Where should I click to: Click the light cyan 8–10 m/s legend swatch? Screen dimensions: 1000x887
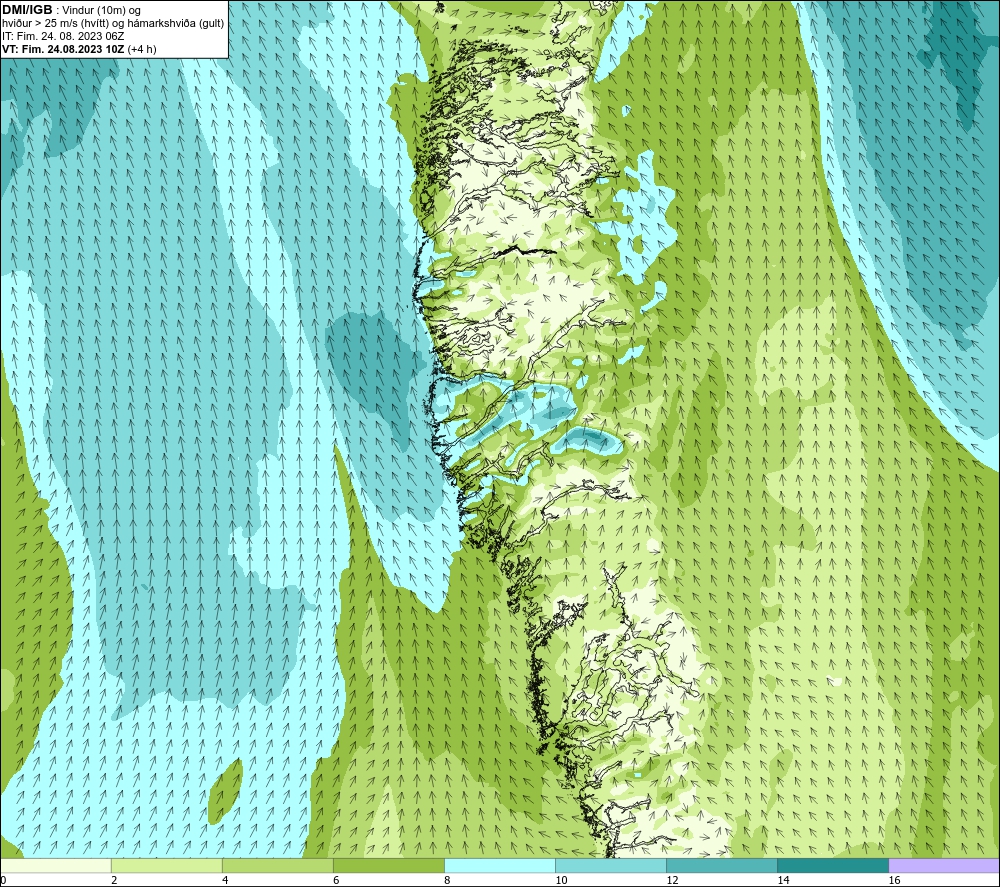click(499, 865)
